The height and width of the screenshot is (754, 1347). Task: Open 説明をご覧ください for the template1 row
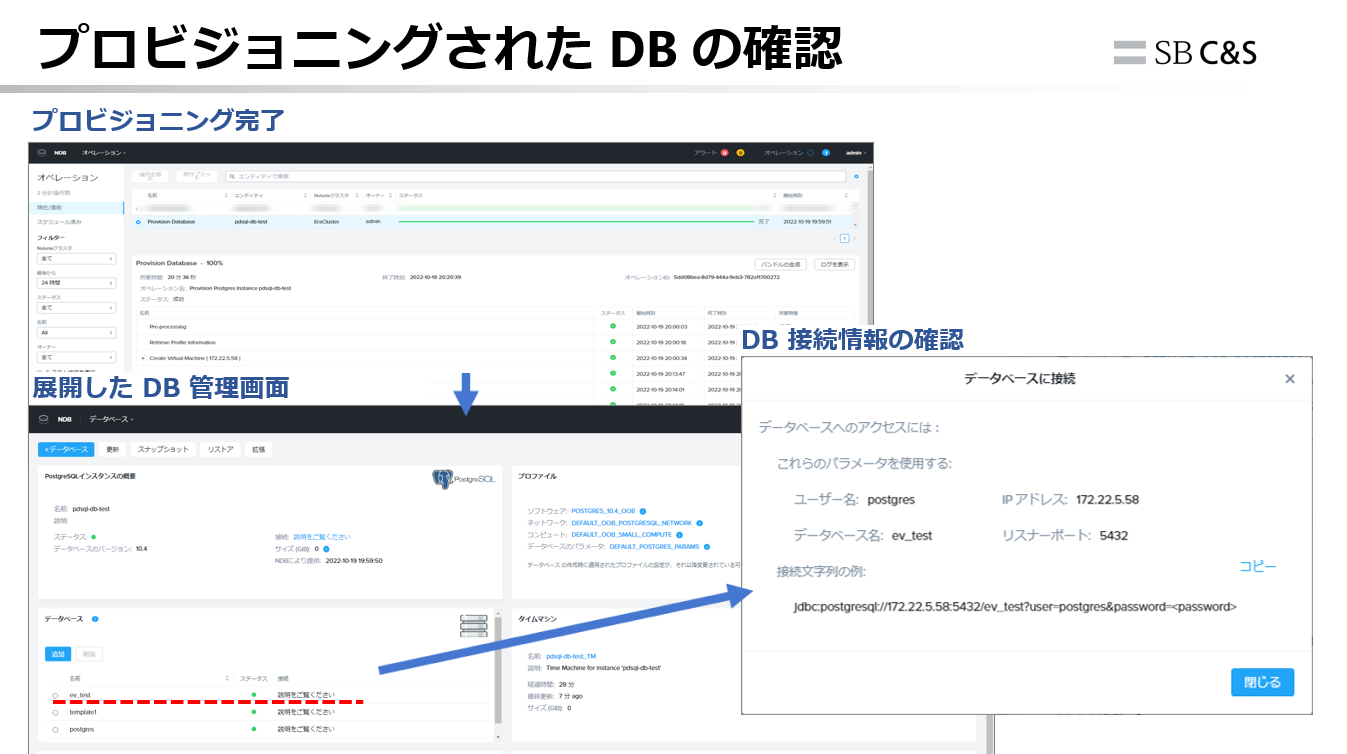coord(306,712)
